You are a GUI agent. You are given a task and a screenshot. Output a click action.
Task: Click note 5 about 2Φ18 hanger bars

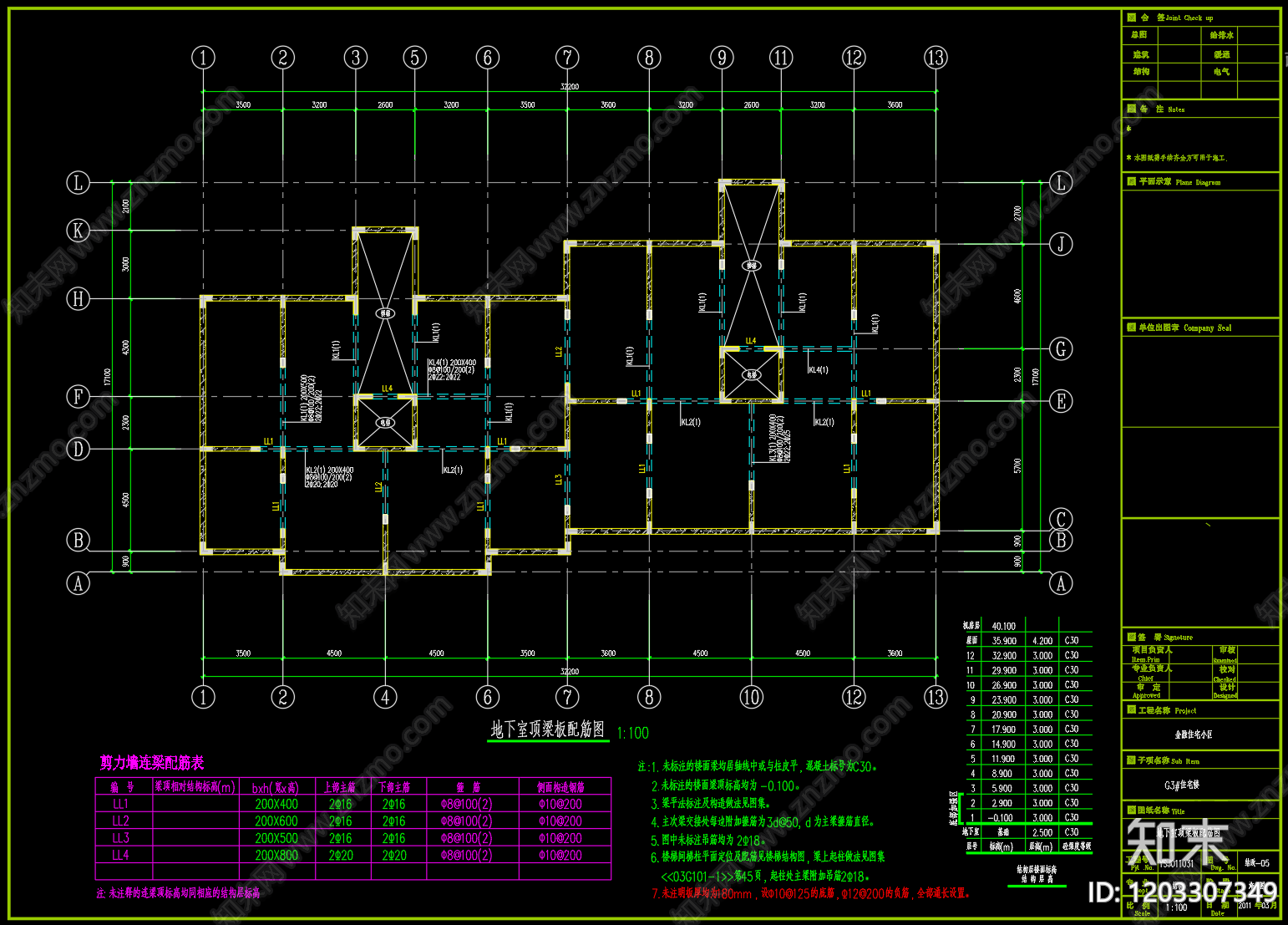coord(708,841)
